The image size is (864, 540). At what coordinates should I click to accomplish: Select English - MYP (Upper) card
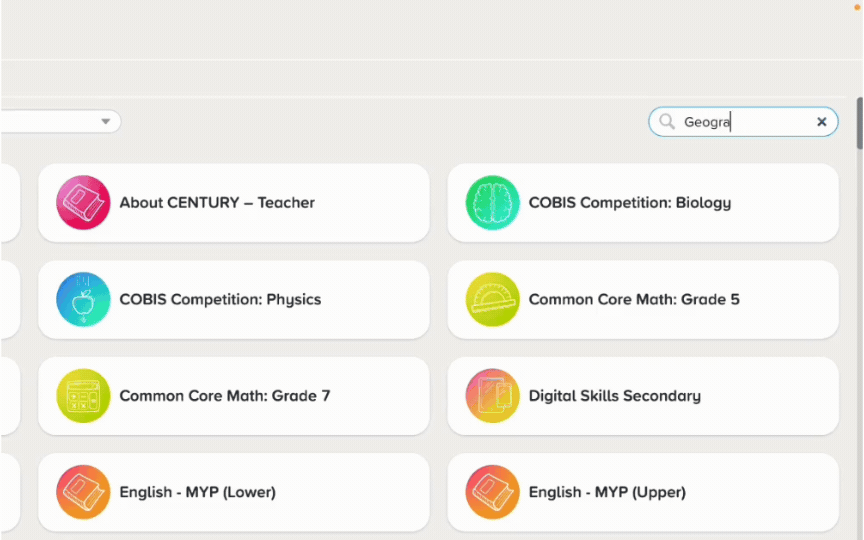click(643, 492)
